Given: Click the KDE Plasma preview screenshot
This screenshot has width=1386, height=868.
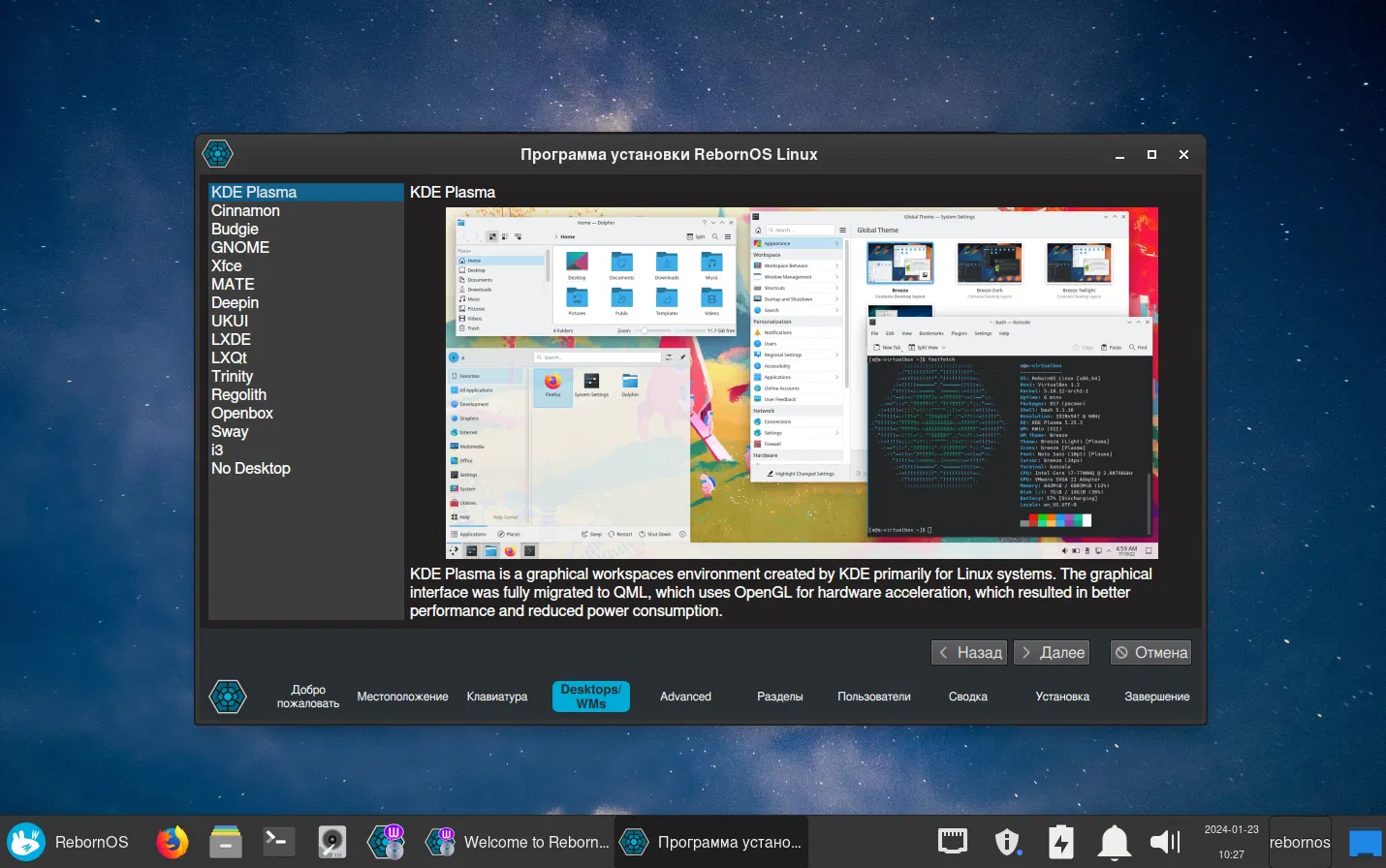Looking at the screenshot, I should [x=802, y=383].
